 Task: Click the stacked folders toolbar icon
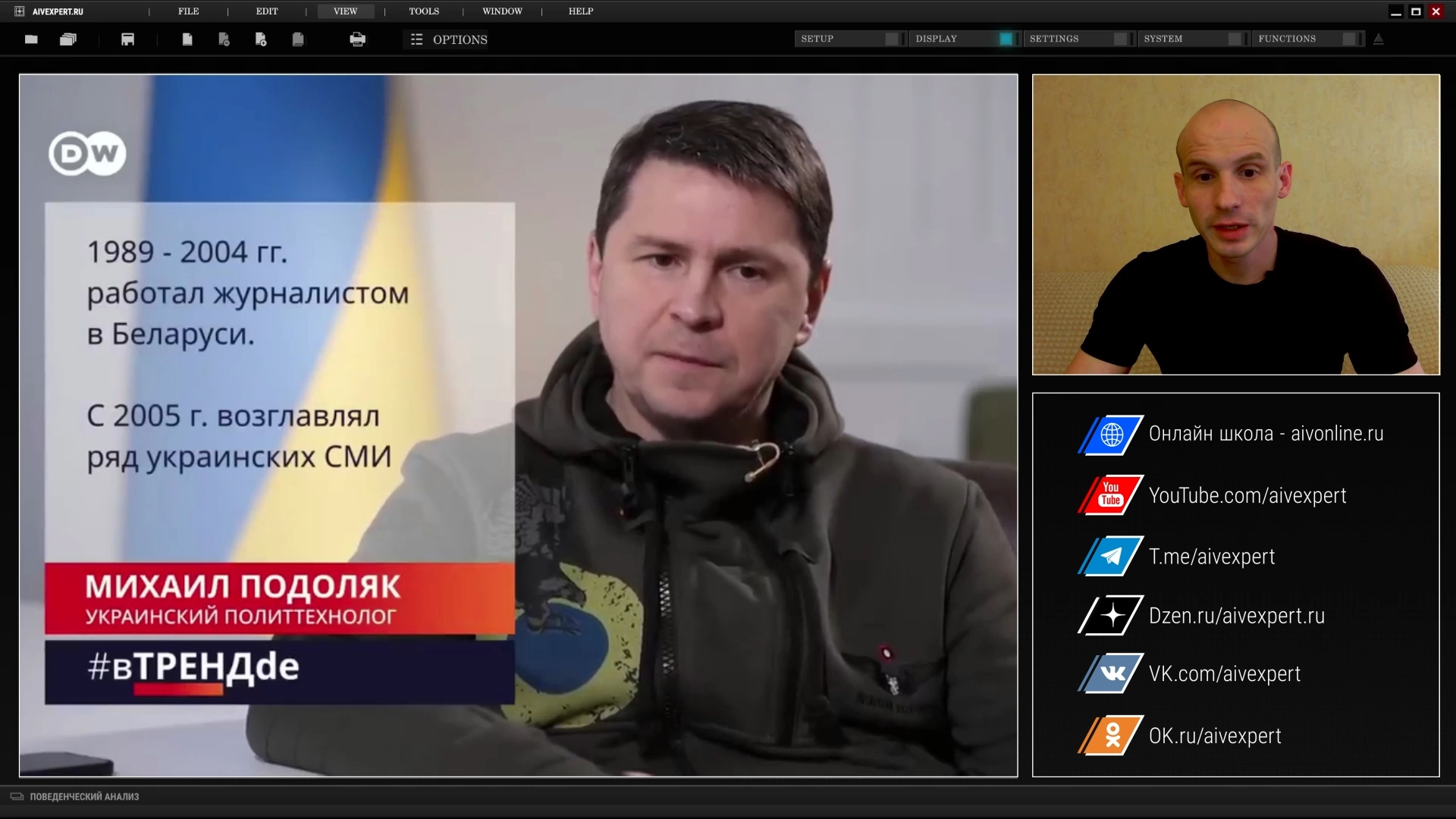click(68, 39)
